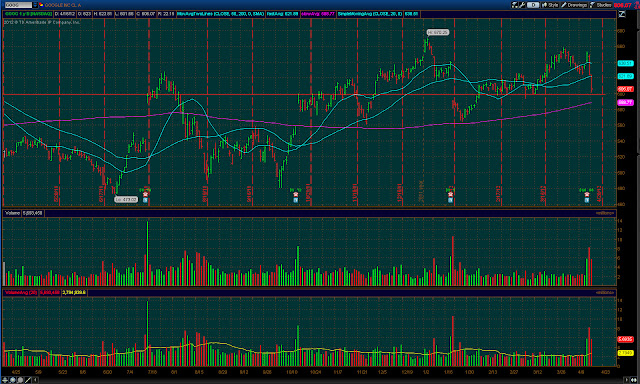
Task: Click the colored icon beside GOOGLE INC name
Action: [41, 5]
